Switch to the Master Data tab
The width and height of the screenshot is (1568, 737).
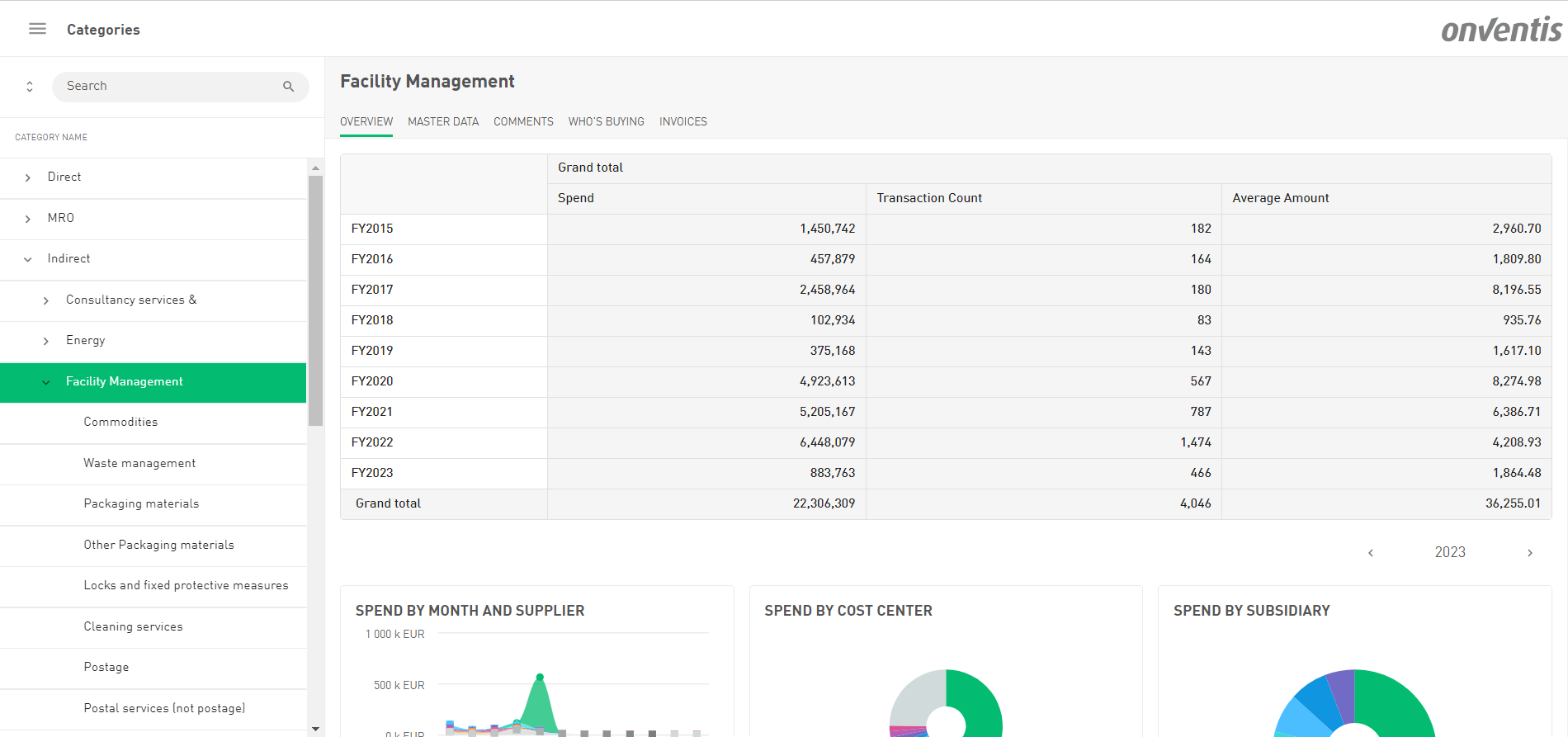[442, 121]
